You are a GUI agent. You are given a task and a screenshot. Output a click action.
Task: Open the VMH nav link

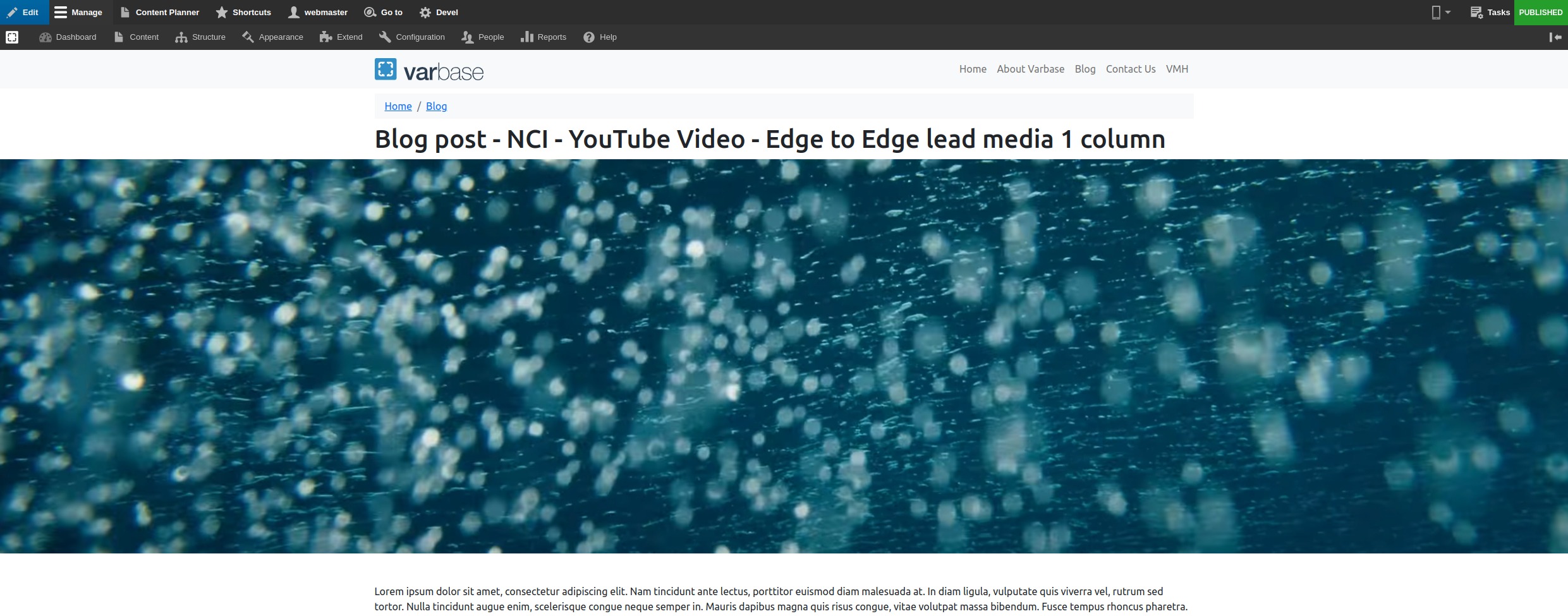[x=1177, y=69]
